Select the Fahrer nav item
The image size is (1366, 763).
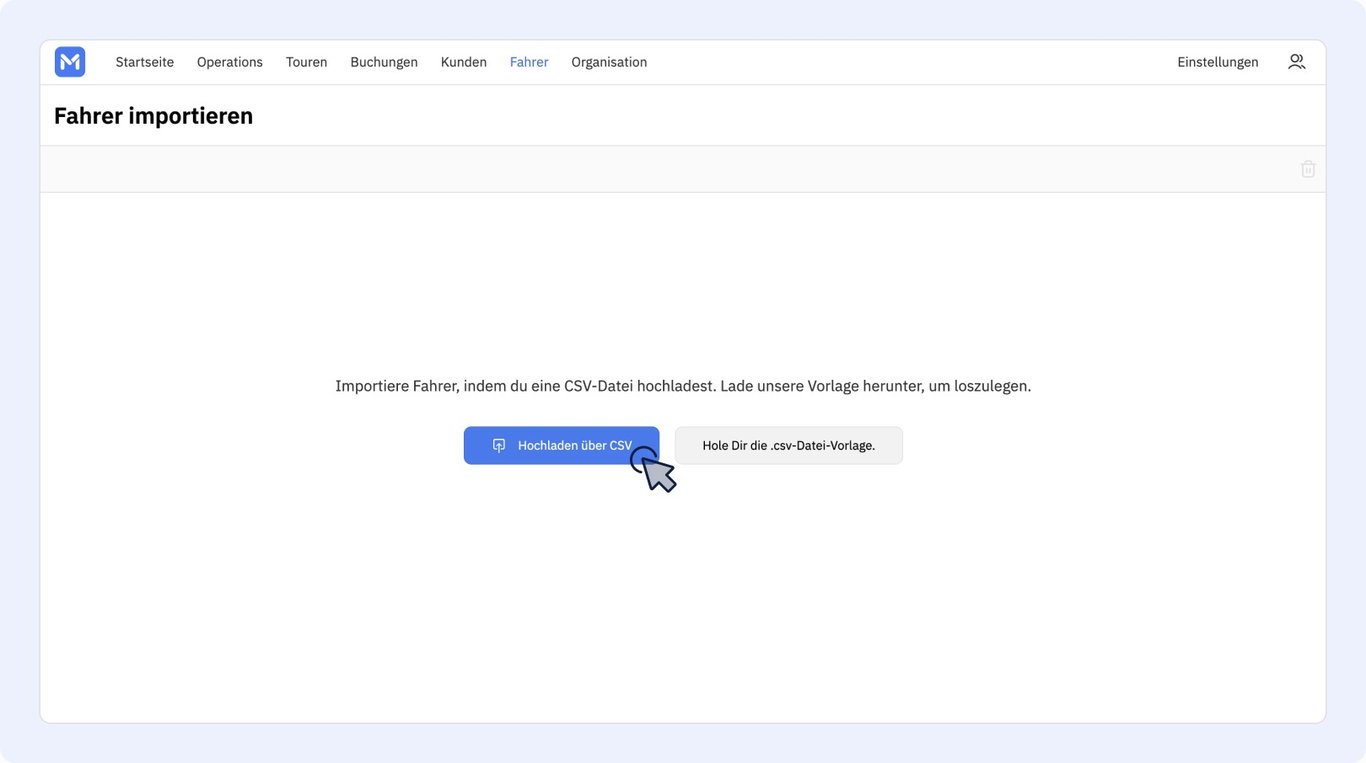pyautogui.click(x=529, y=62)
